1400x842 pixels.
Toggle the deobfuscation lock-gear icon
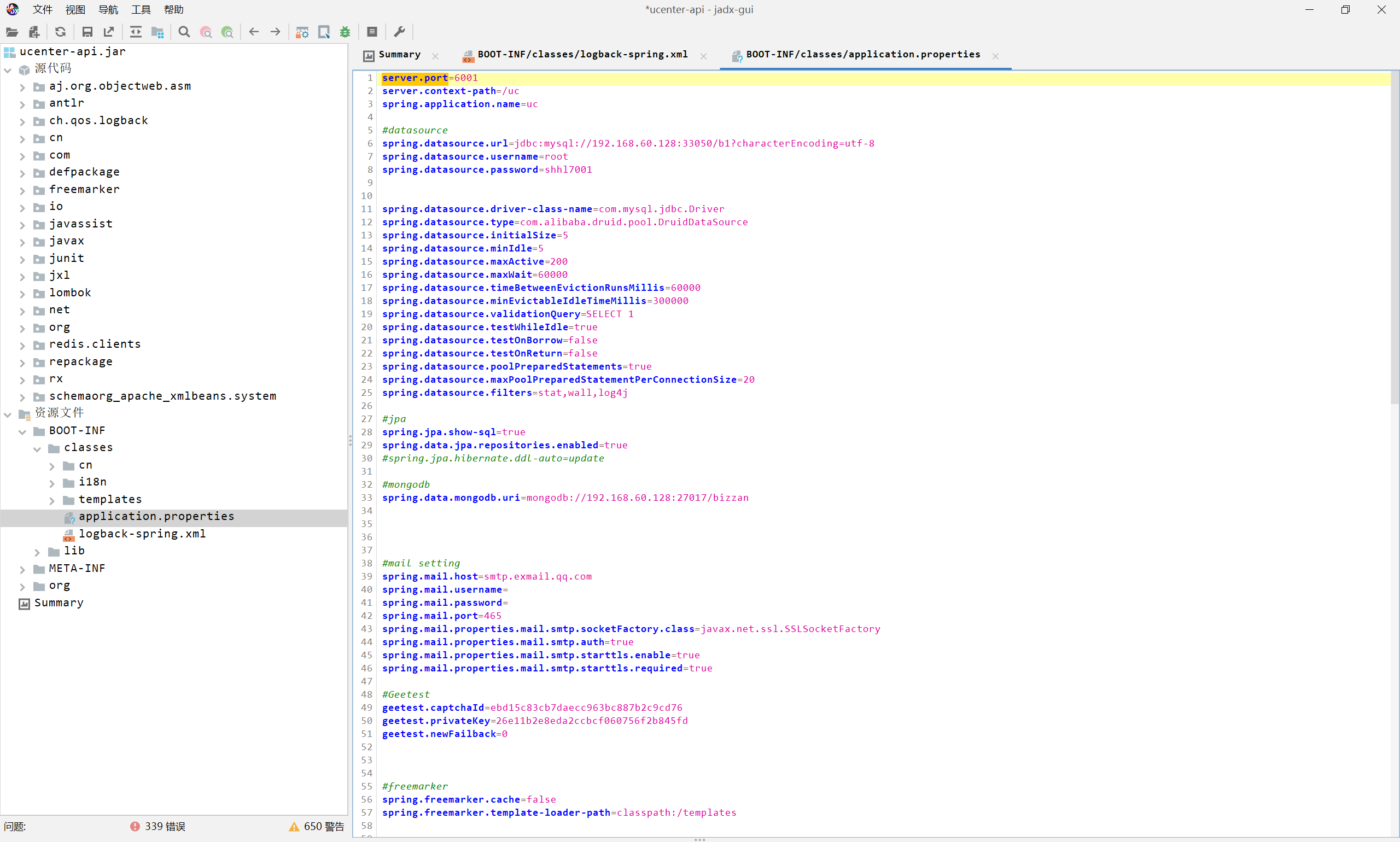click(x=302, y=32)
